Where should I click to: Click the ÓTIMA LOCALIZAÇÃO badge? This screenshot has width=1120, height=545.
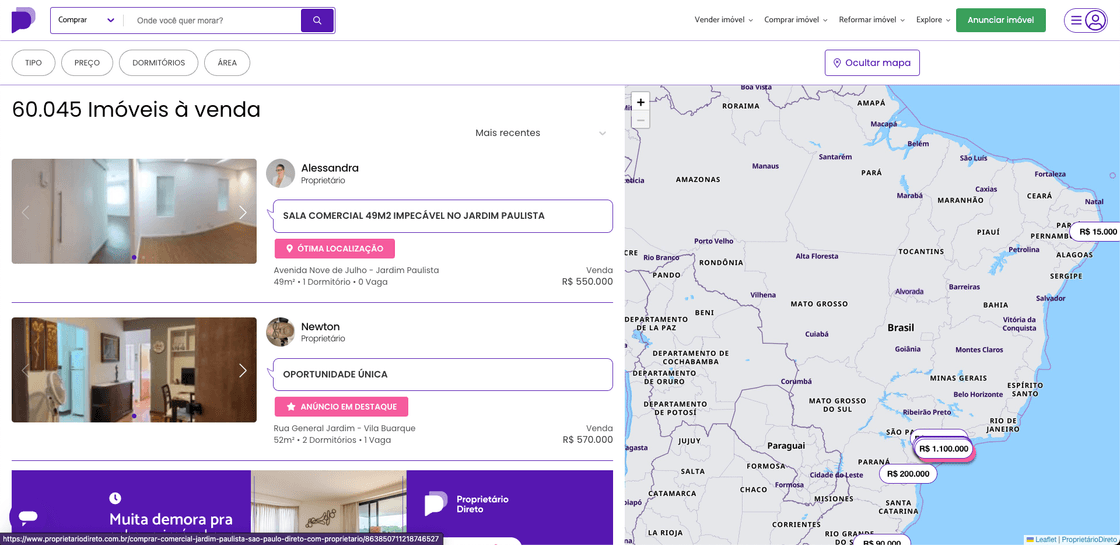click(334, 249)
